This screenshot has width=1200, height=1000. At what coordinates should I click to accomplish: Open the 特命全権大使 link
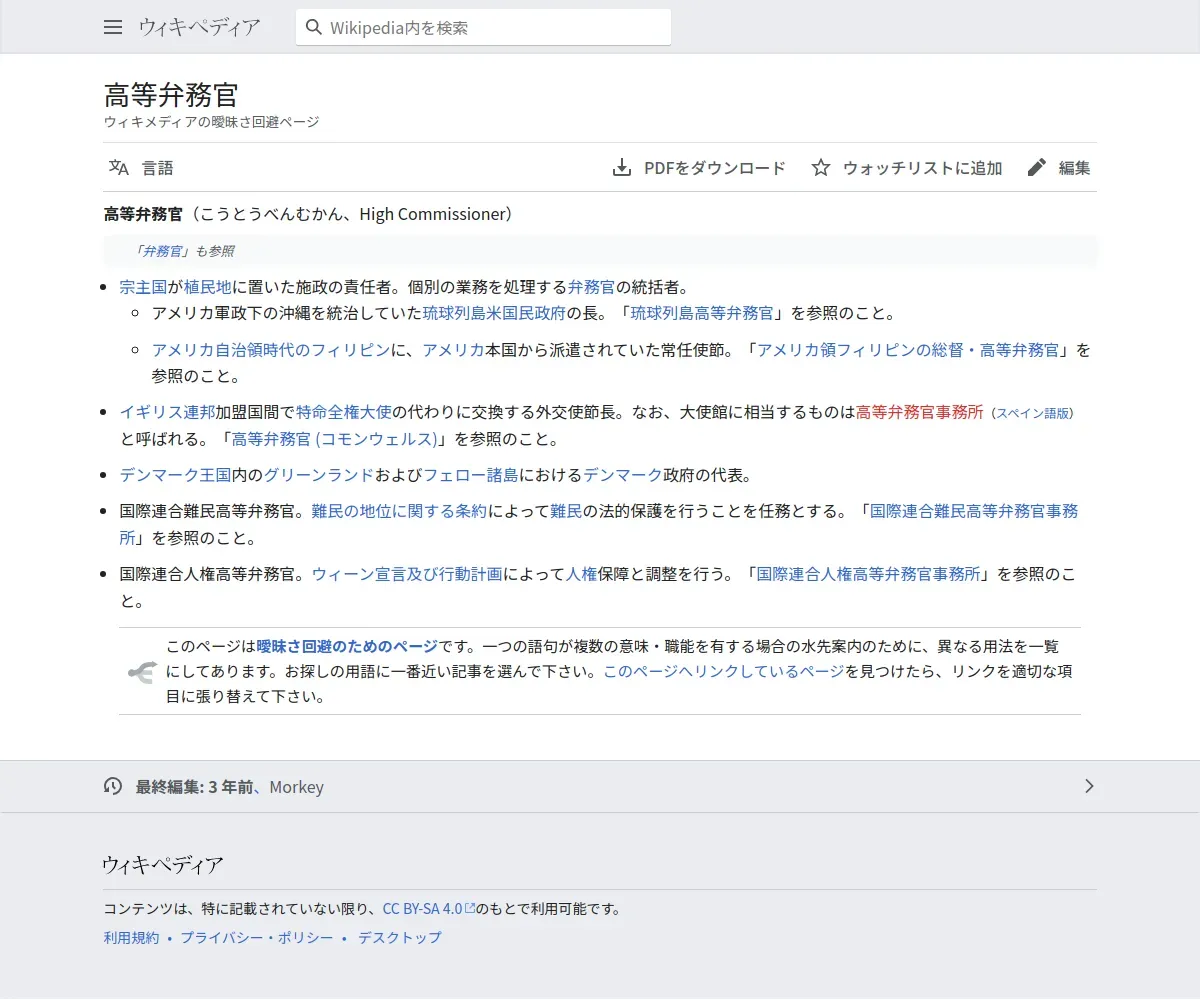click(x=344, y=412)
